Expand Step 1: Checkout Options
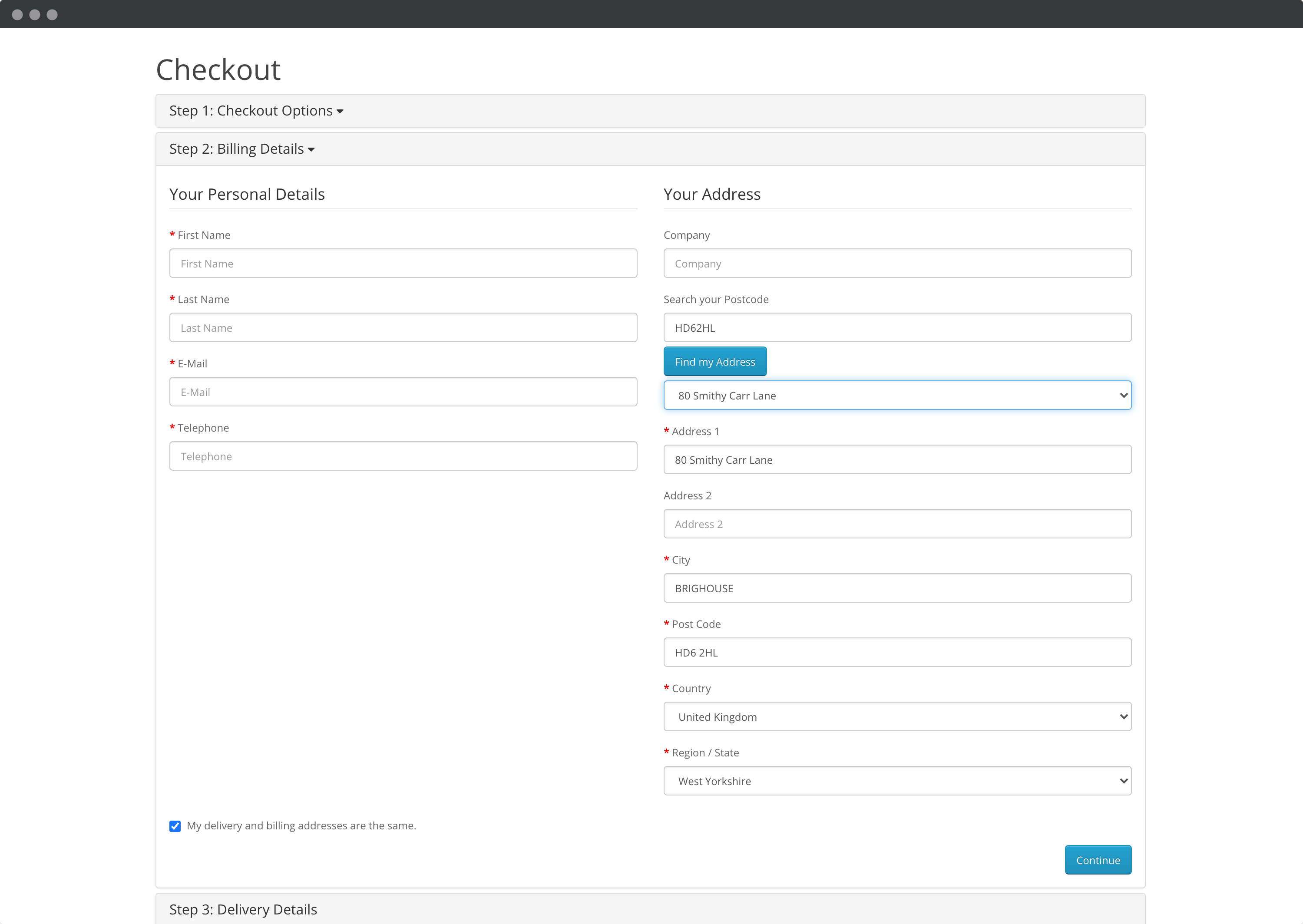 (251, 110)
